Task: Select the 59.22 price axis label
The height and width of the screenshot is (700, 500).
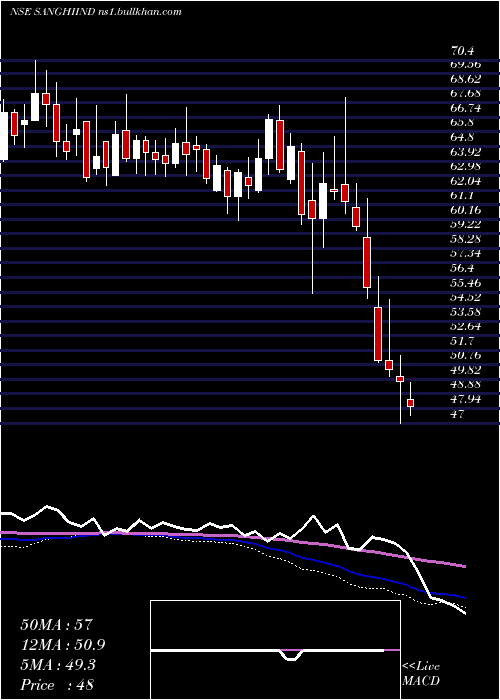Action: pos(466,225)
